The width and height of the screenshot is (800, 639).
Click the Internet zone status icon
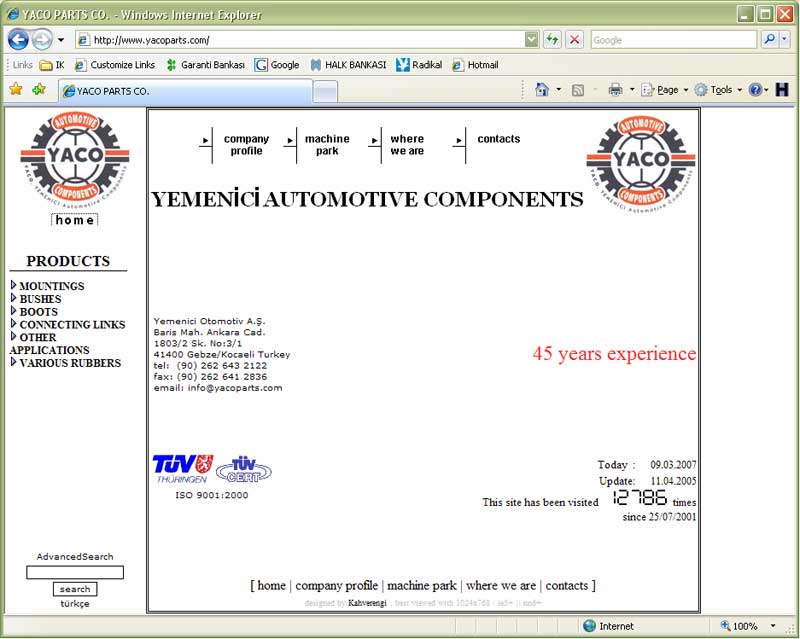point(589,626)
